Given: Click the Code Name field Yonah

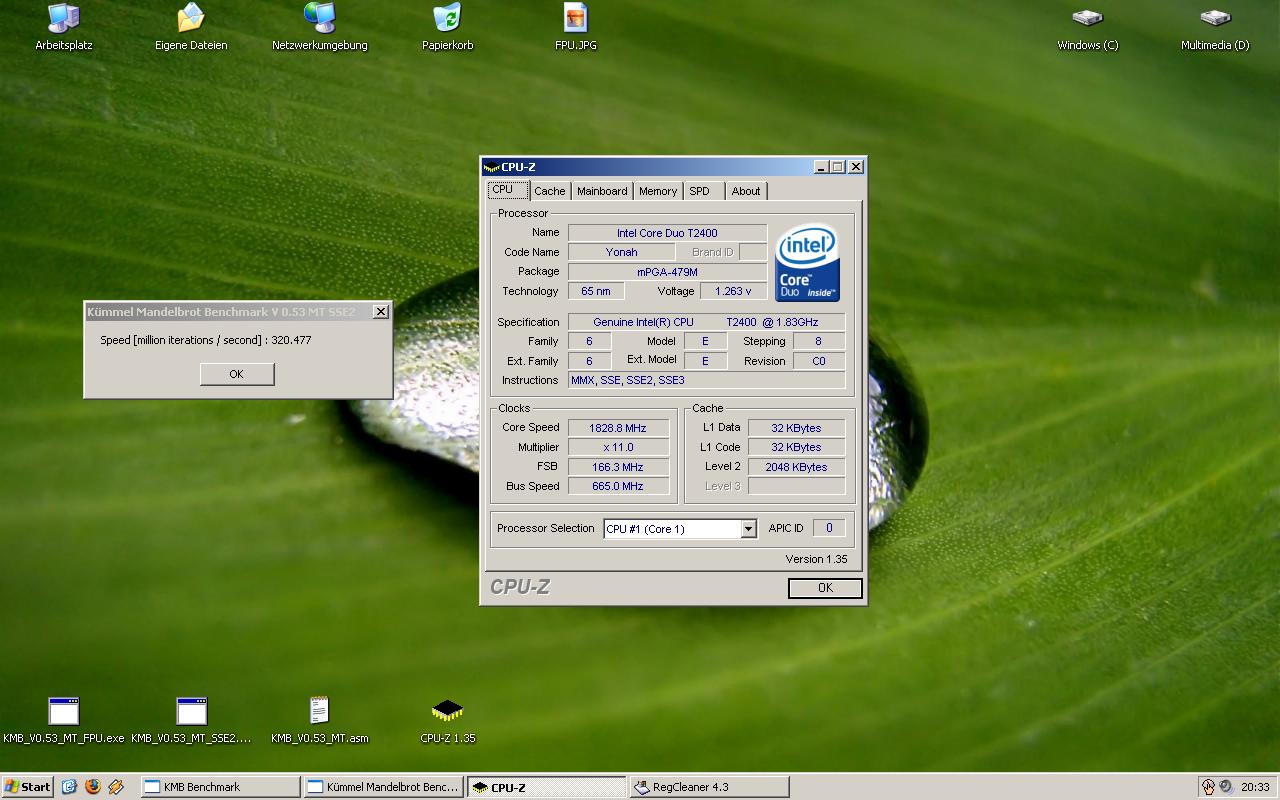Looking at the screenshot, I should coord(621,252).
